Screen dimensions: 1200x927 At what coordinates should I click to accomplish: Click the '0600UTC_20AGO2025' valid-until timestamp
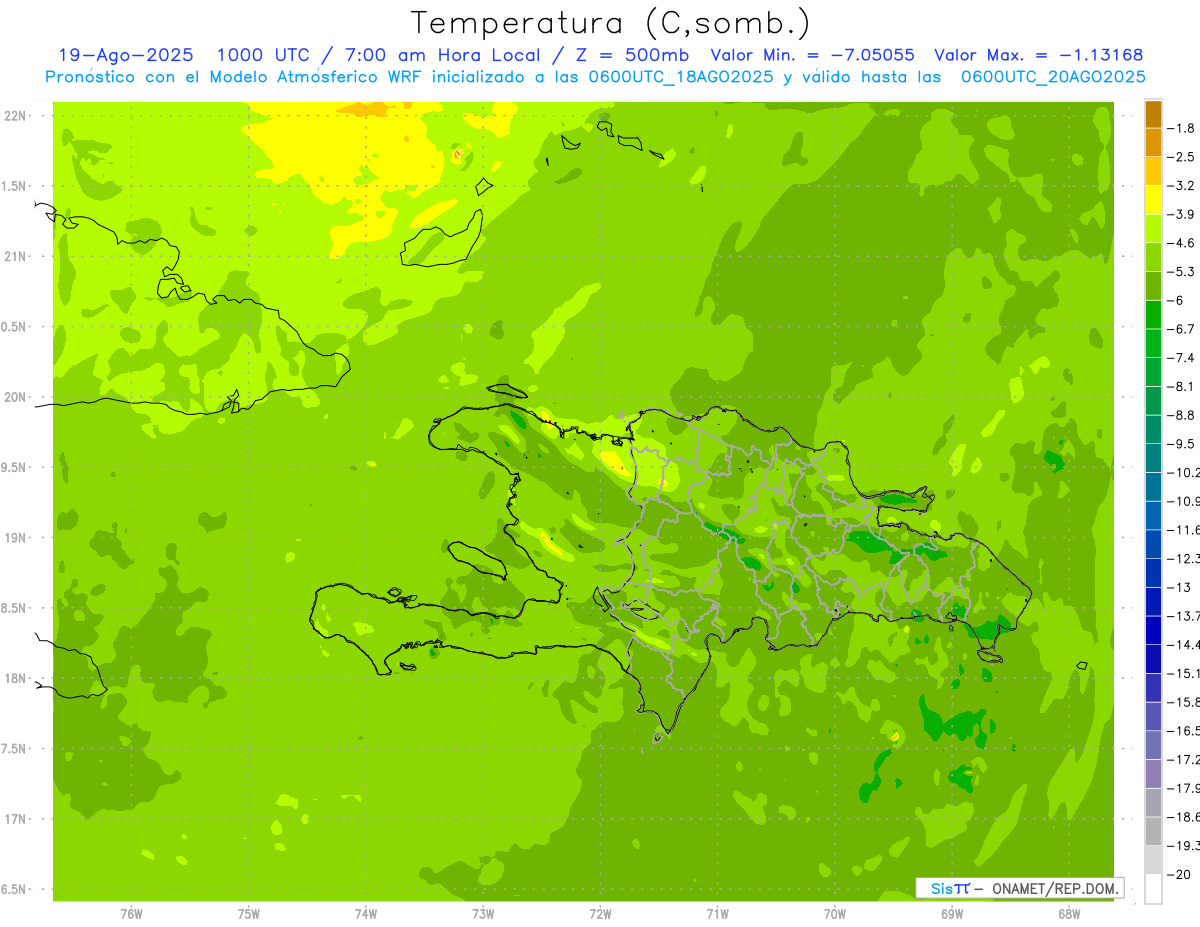coord(1053,77)
